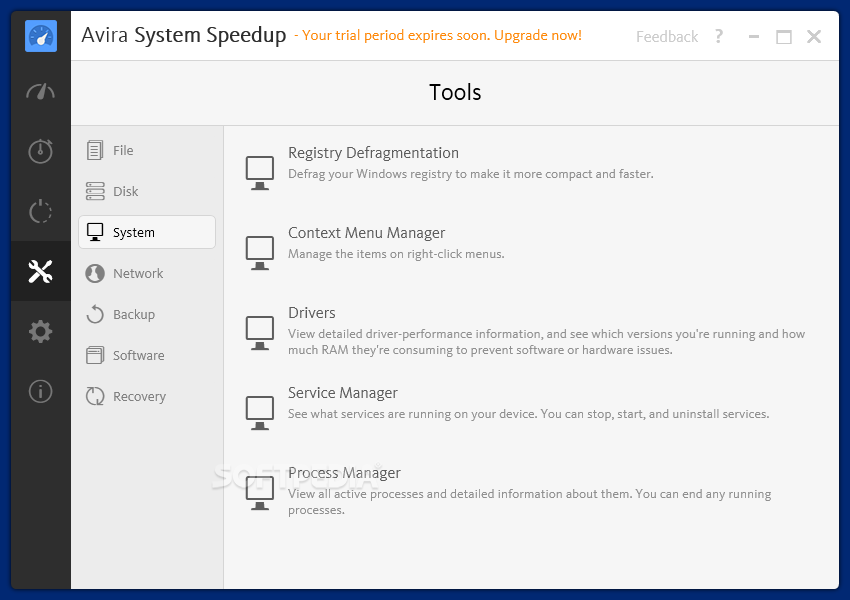Click 'Manage the items on right-click menus.' text
This screenshot has width=850, height=600.
(x=396, y=254)
